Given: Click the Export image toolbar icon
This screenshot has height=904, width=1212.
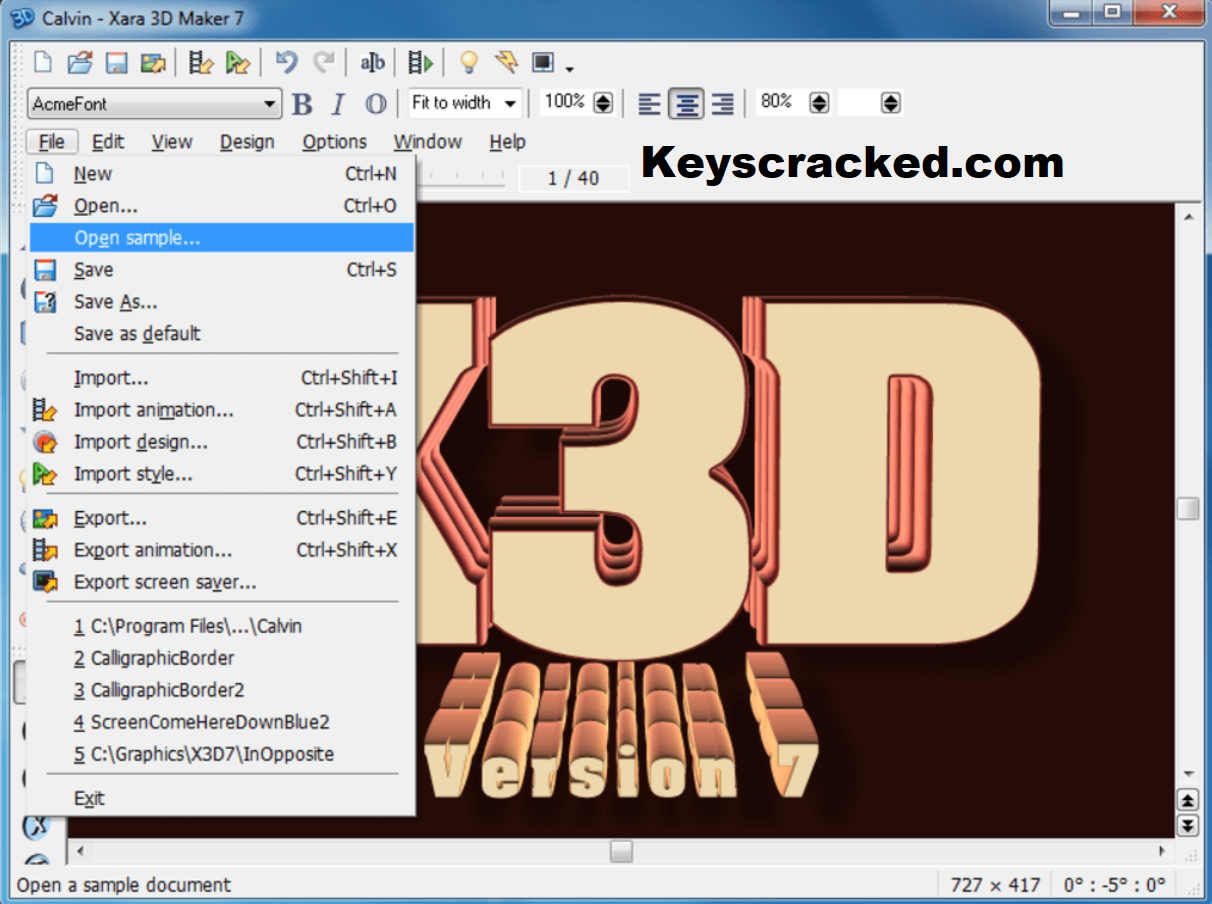Looking at the screenshot, I should click(x=153, y=63).
